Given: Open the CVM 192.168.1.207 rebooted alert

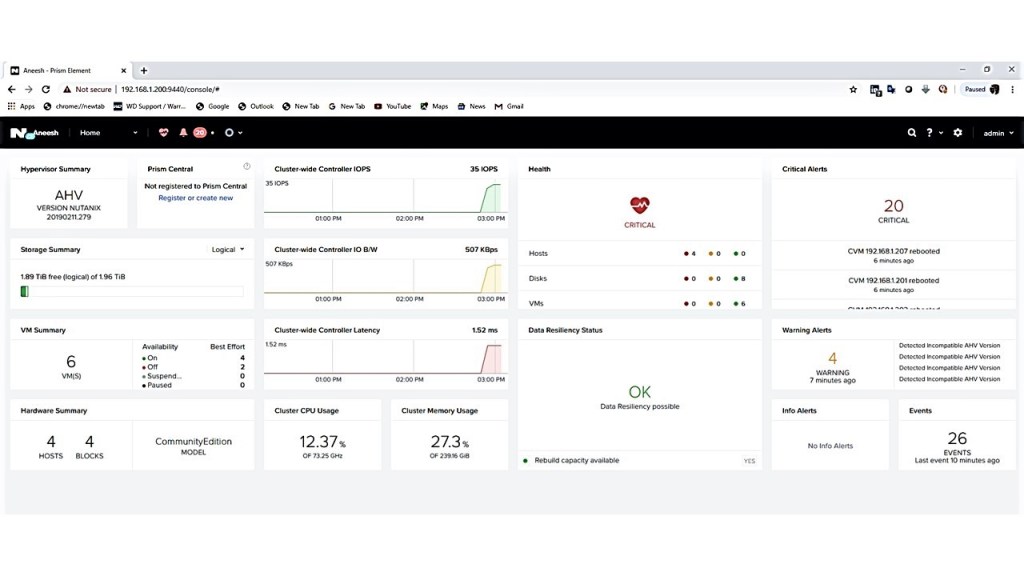Looking at the screenshot, I should point(893,252).
